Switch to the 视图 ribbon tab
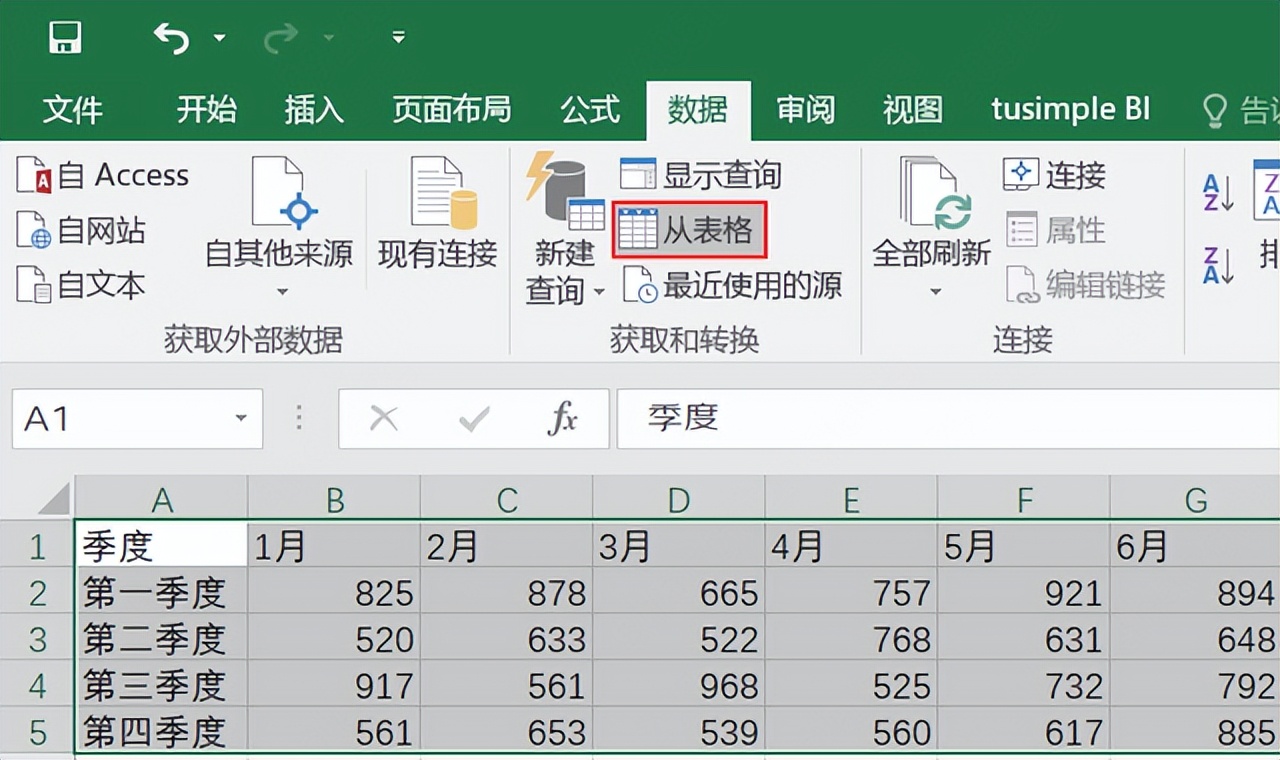This screenshot has width=1280, height=760. click(913, 110)
